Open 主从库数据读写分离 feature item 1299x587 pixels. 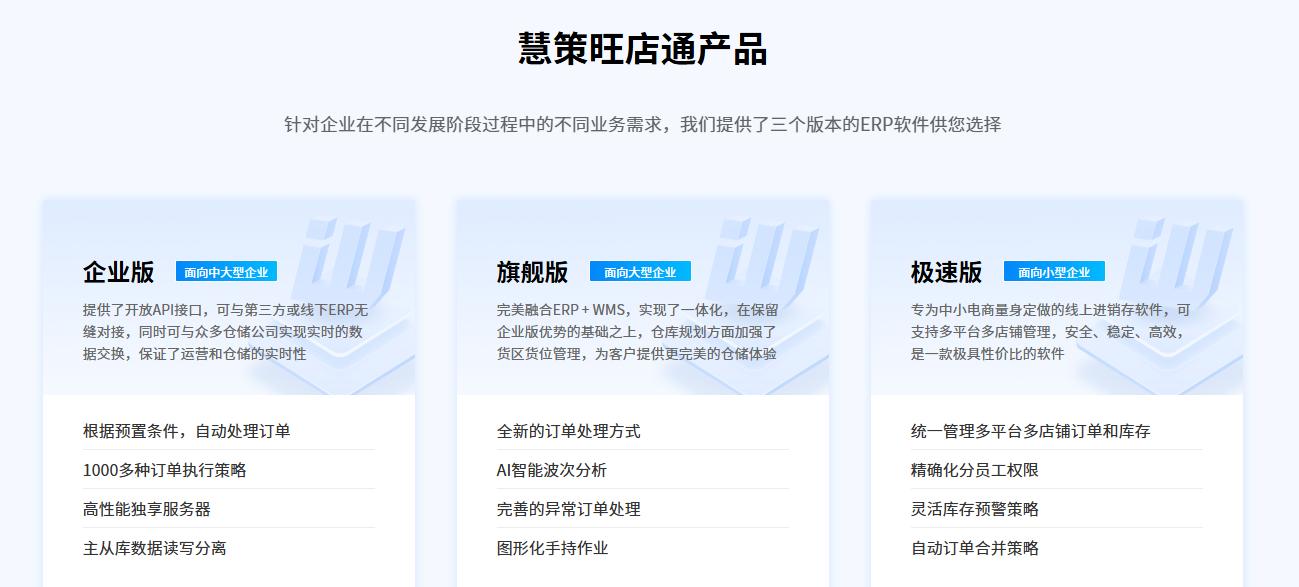[155, 548]
